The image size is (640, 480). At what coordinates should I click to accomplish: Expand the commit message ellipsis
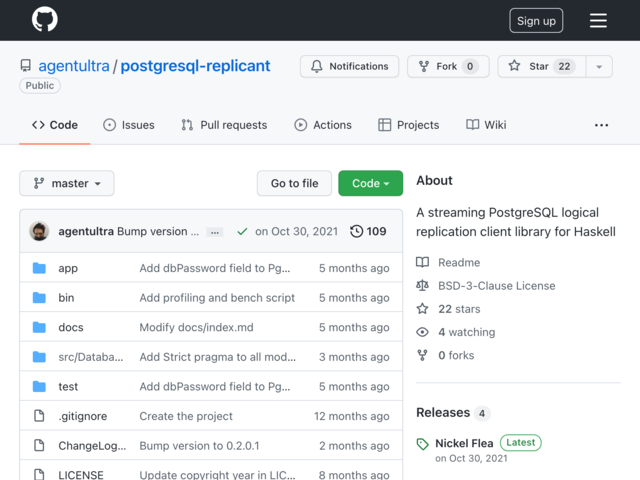(215, 232)
